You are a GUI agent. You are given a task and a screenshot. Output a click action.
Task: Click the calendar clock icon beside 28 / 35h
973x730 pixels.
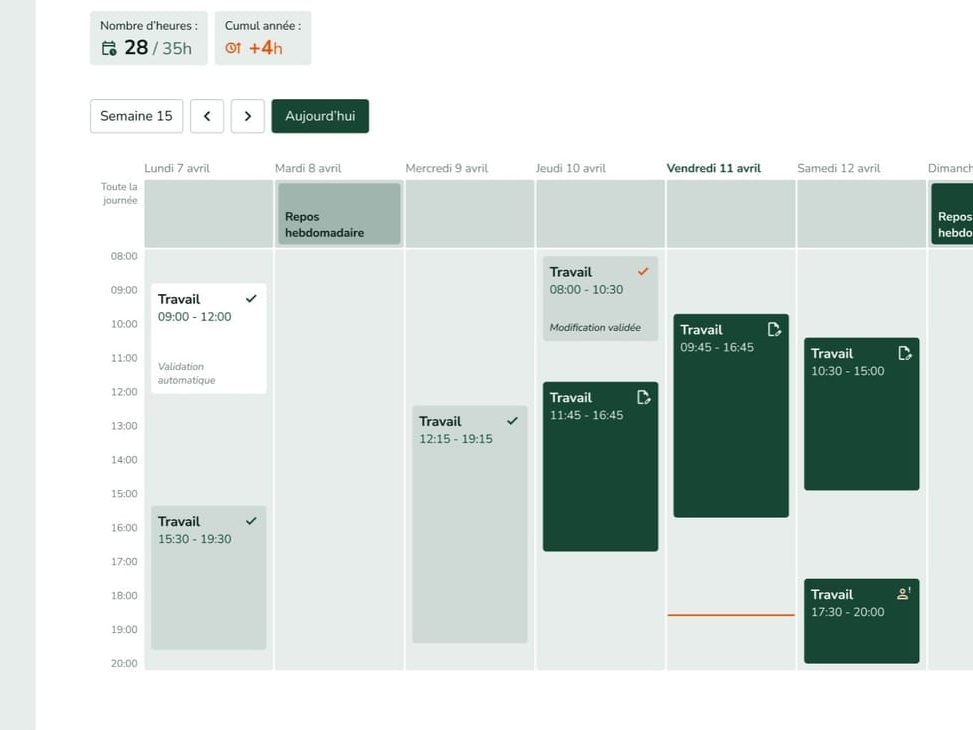point(109,48)
